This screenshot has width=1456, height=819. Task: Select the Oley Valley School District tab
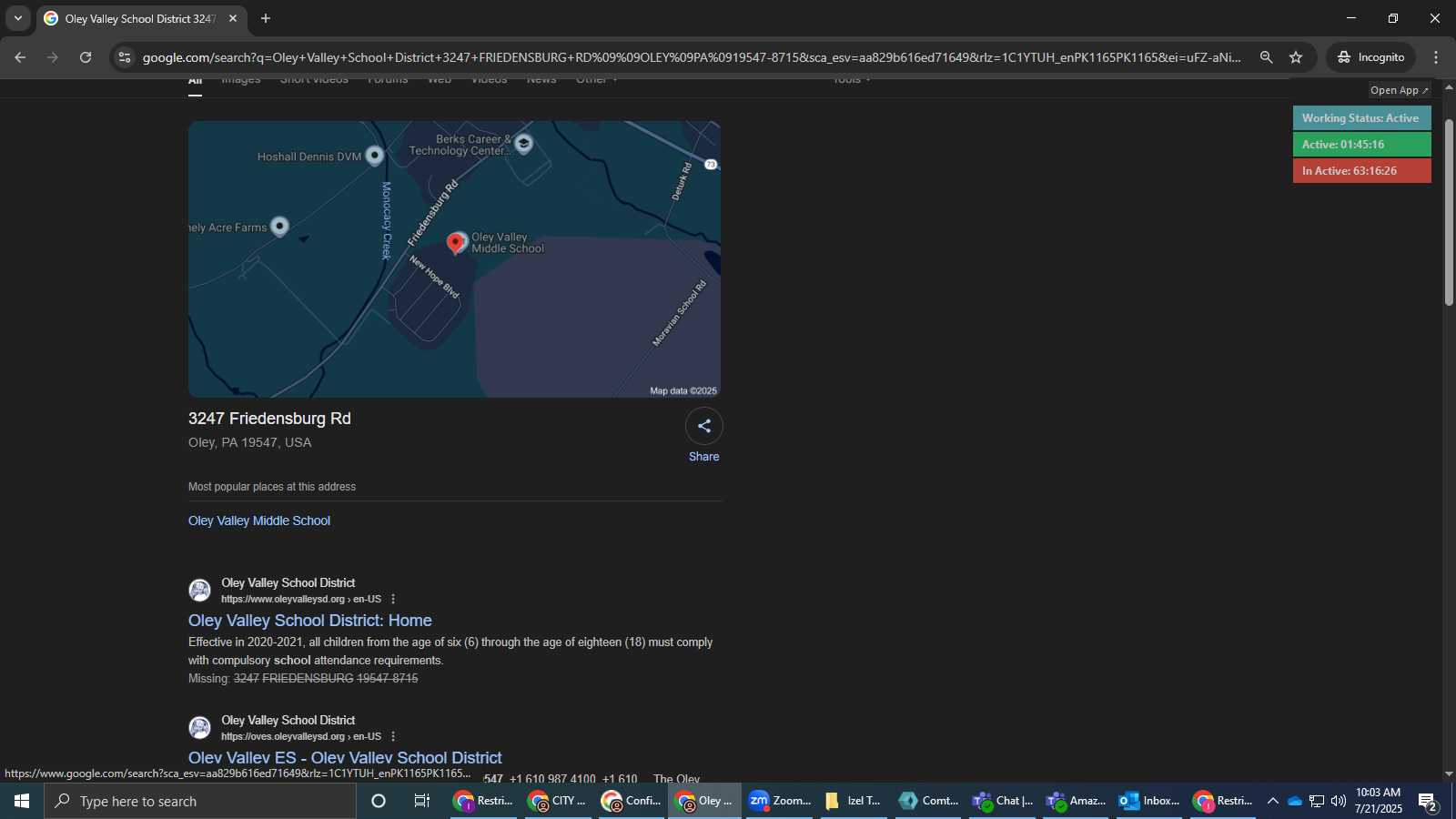pyautogui.click(x=140, y=18)
